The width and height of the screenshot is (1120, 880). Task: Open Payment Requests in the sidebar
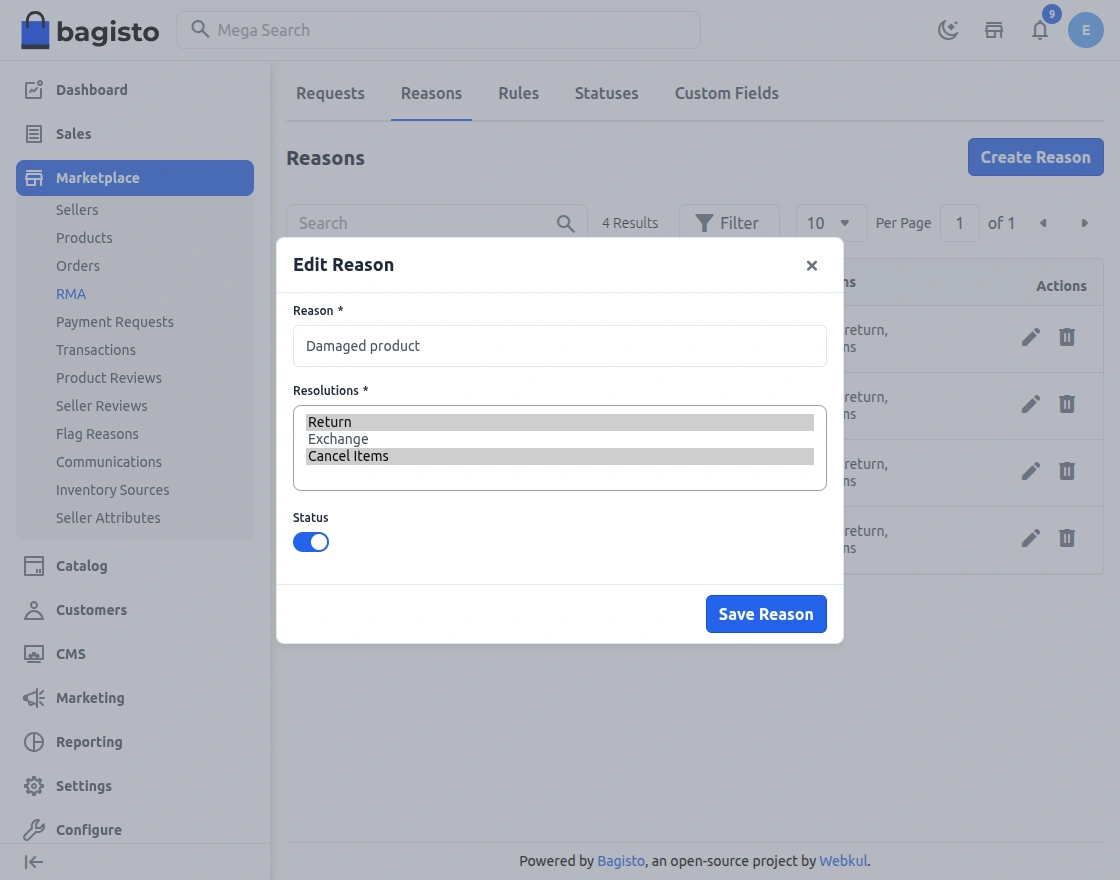pos(114,322)
